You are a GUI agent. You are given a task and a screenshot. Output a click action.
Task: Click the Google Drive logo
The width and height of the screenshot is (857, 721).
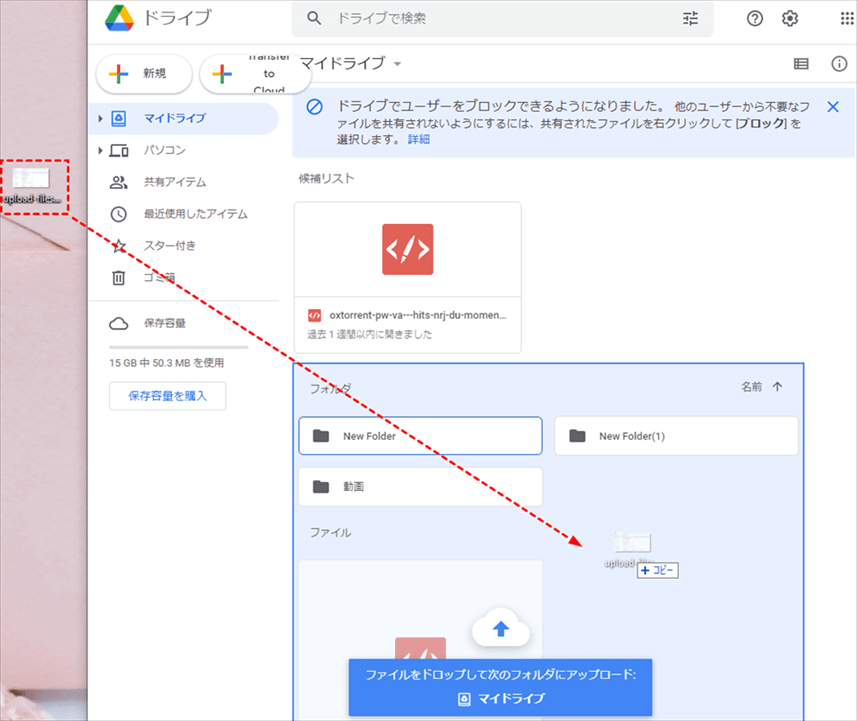click(119, 18)
